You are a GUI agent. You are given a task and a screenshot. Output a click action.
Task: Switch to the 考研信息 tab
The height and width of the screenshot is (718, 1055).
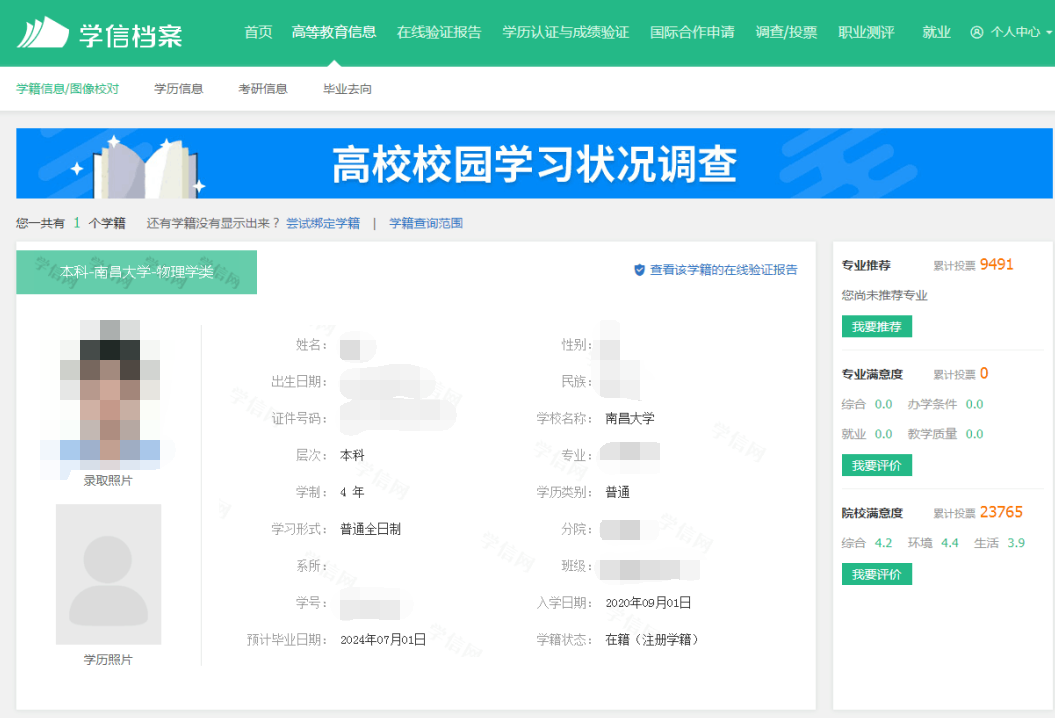coord(263,89)
